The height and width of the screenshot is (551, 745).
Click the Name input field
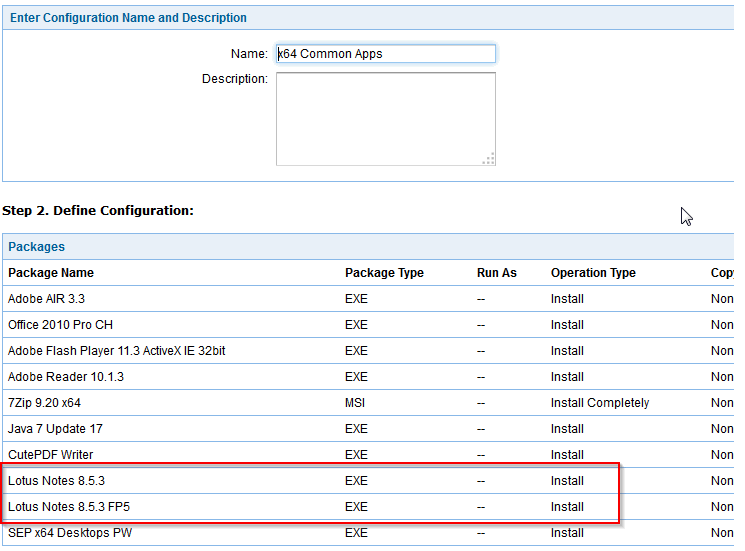click(x=385, y=54)
